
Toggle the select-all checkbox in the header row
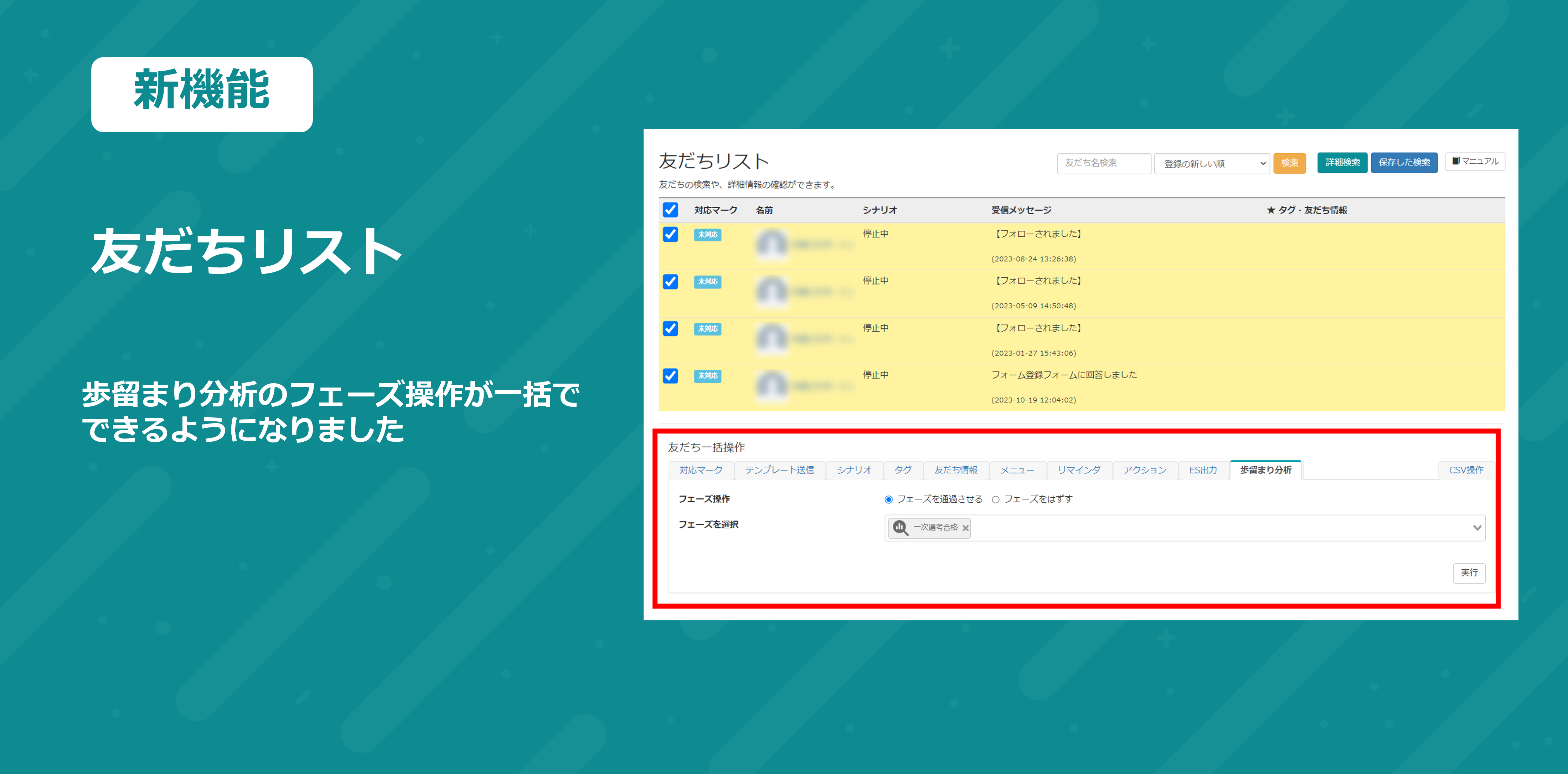pos(670,210)
